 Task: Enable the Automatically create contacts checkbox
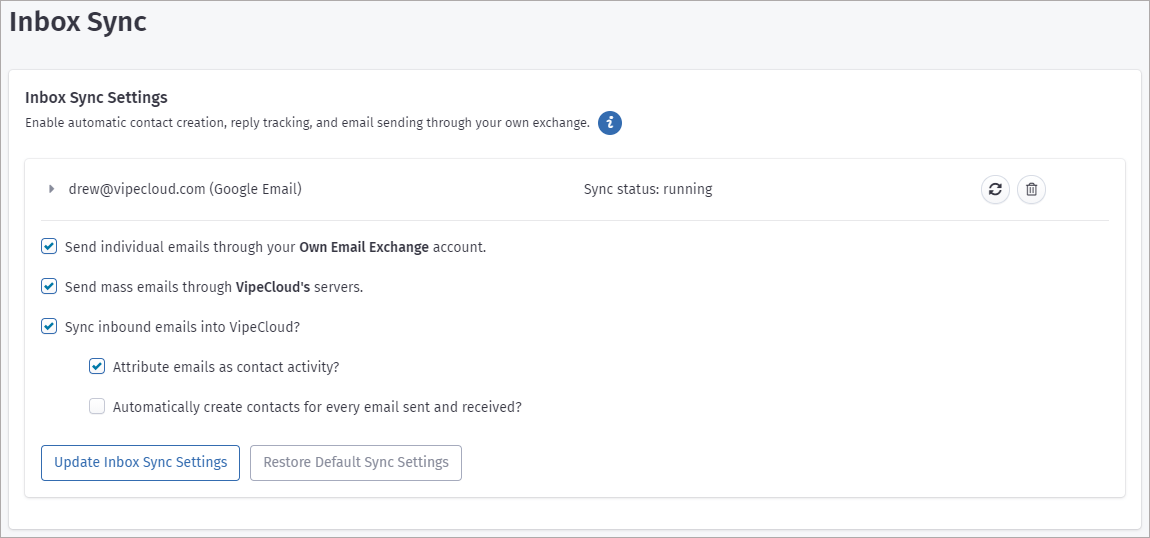tap(97, 406)
